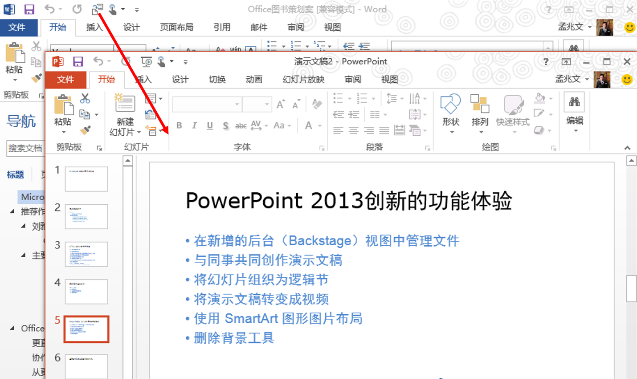Viewport: 637px width, 379px height.
Task: Open PowerPoint 文件 tab
Action: click(65, 79)
